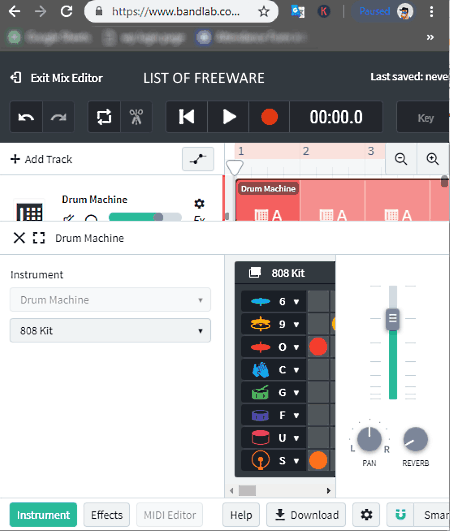
Task: Expand row S sound options arrow
Action: [297, 461]
